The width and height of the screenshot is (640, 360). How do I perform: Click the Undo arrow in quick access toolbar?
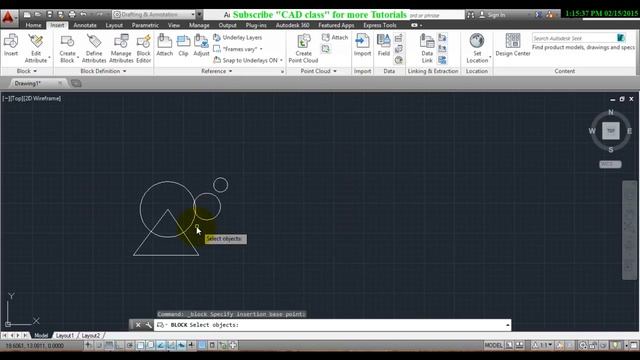(x=83, y=14)
